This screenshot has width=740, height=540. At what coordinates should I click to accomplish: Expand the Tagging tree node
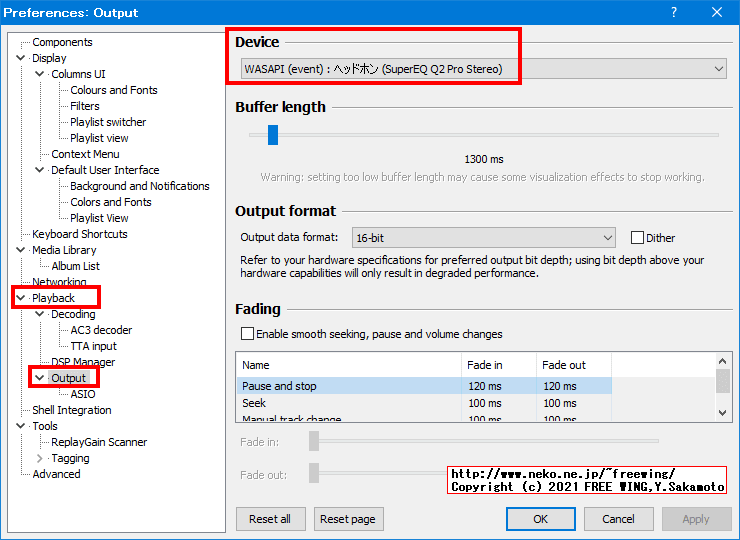pyautogui.click(x=40, y=458)
